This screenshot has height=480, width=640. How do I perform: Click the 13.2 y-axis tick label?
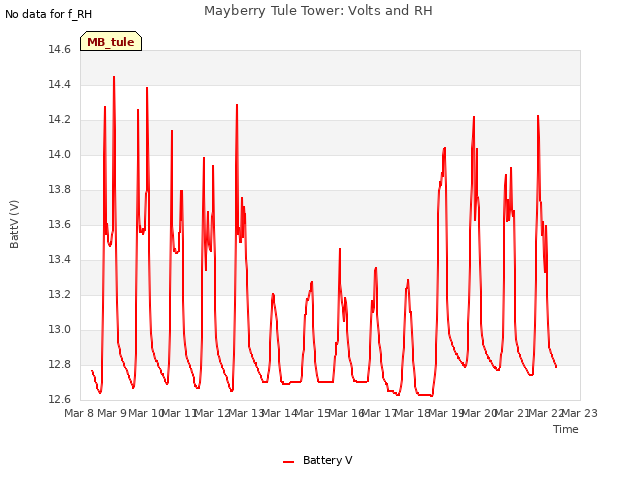pyautogui.click(x=60, y=295)
